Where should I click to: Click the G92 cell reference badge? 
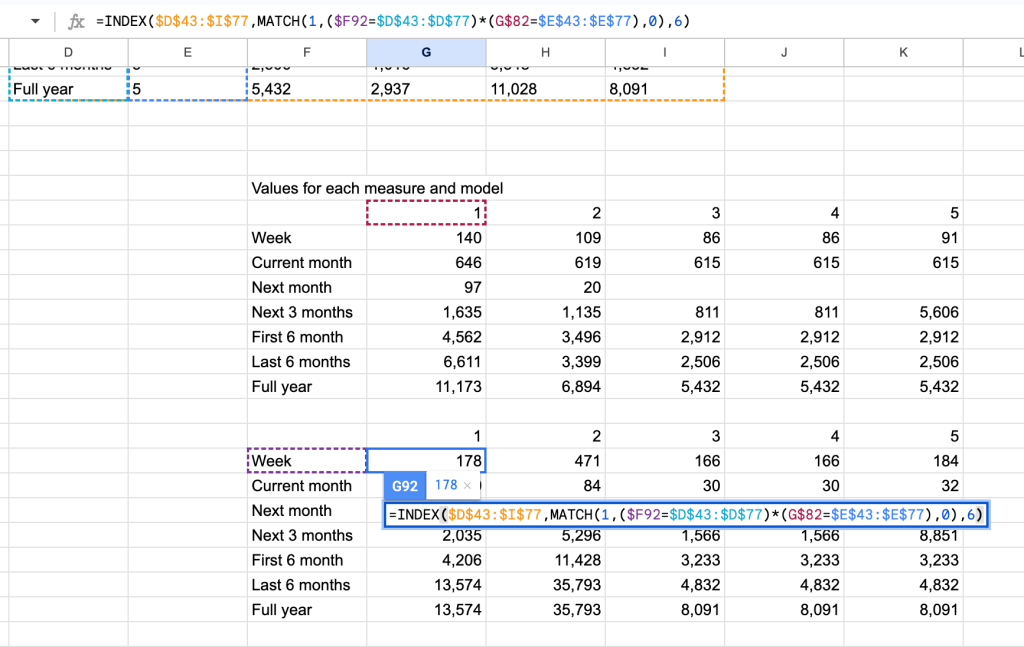click(x=405, y=485)
